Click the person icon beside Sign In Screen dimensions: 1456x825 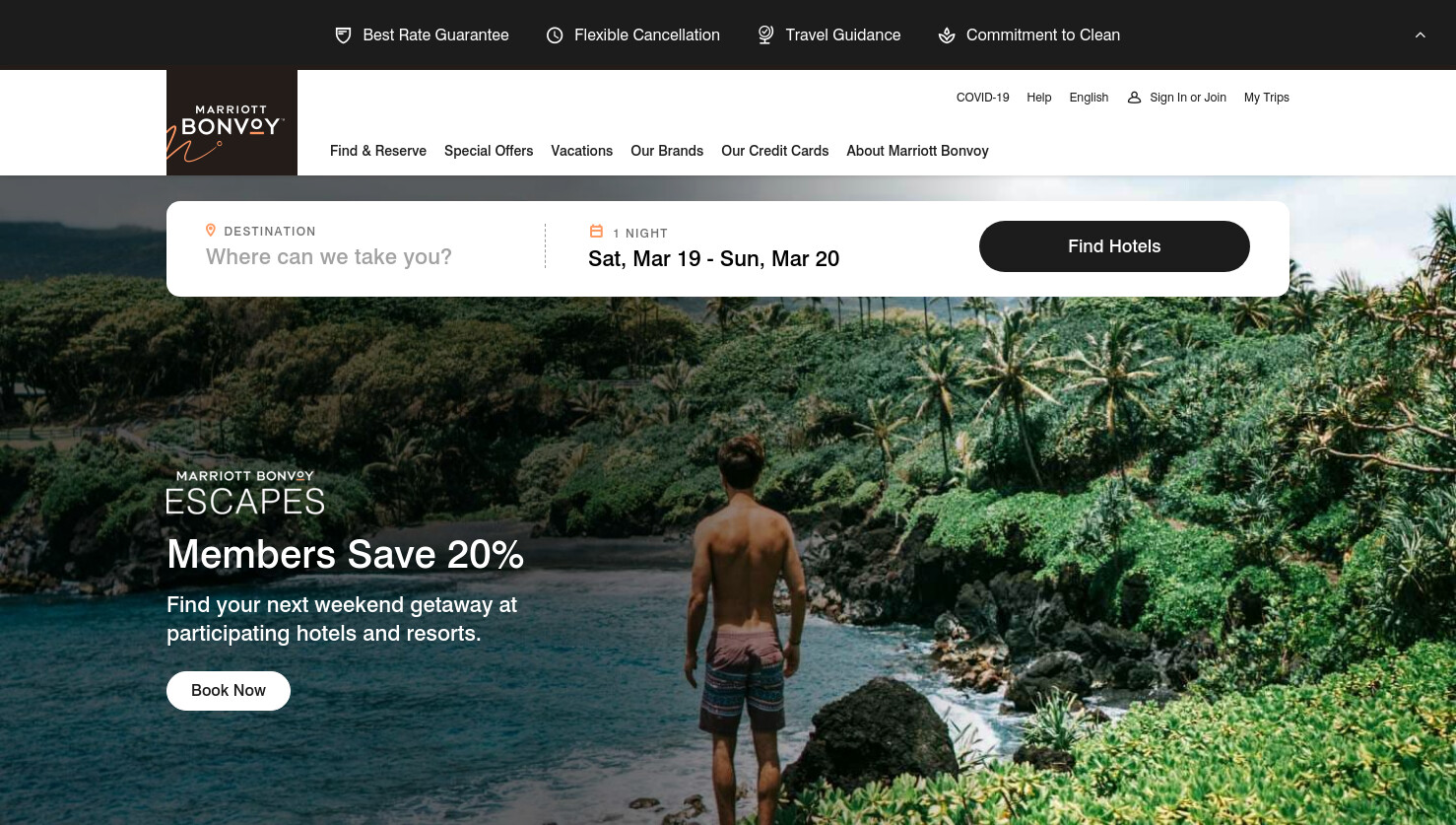click(x=1134, y=98)
